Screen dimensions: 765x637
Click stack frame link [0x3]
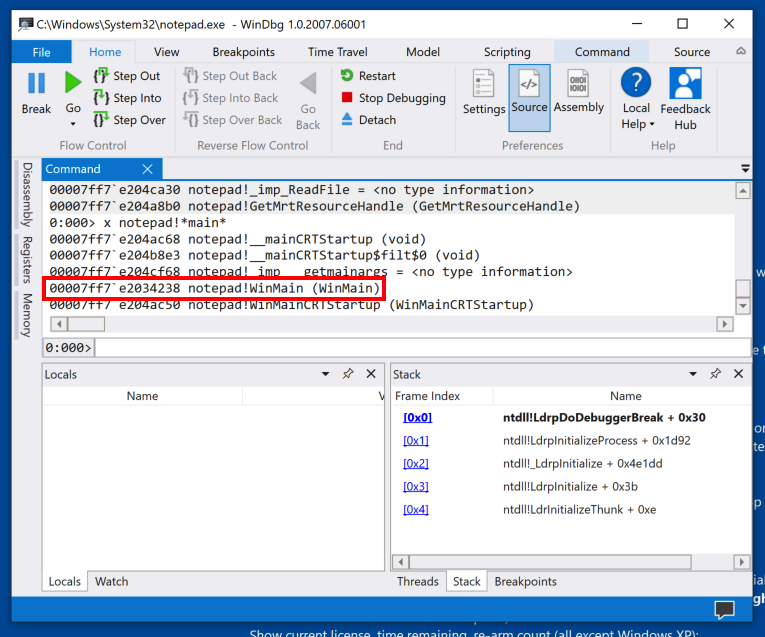416,487
